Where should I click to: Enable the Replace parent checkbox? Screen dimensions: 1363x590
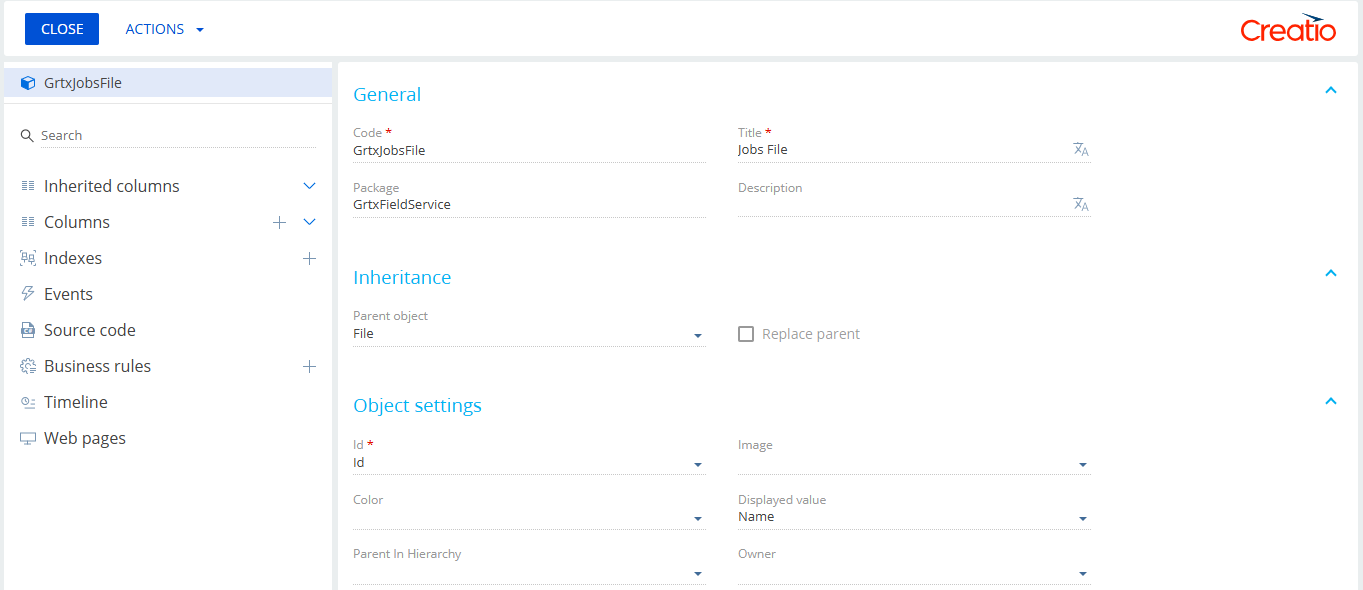coord(746,334)
